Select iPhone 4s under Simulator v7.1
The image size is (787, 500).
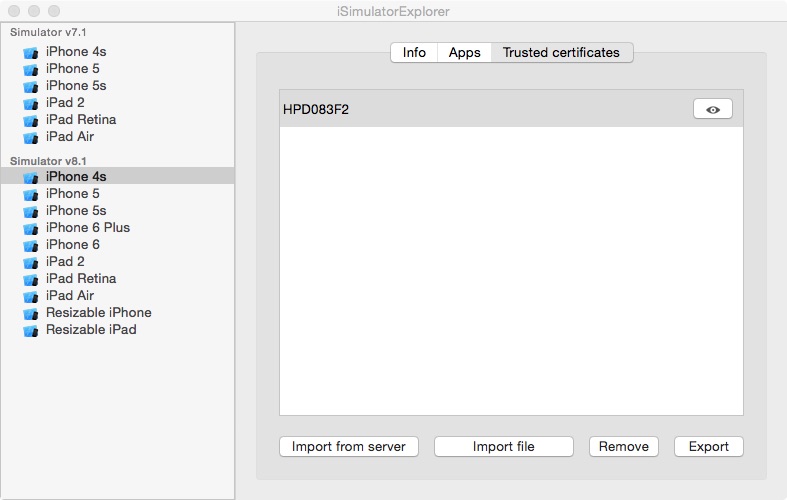[117, 52]
